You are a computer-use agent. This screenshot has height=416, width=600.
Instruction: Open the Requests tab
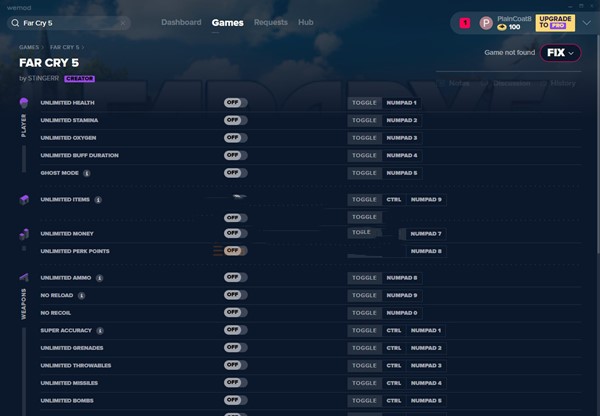pos(270,22)
